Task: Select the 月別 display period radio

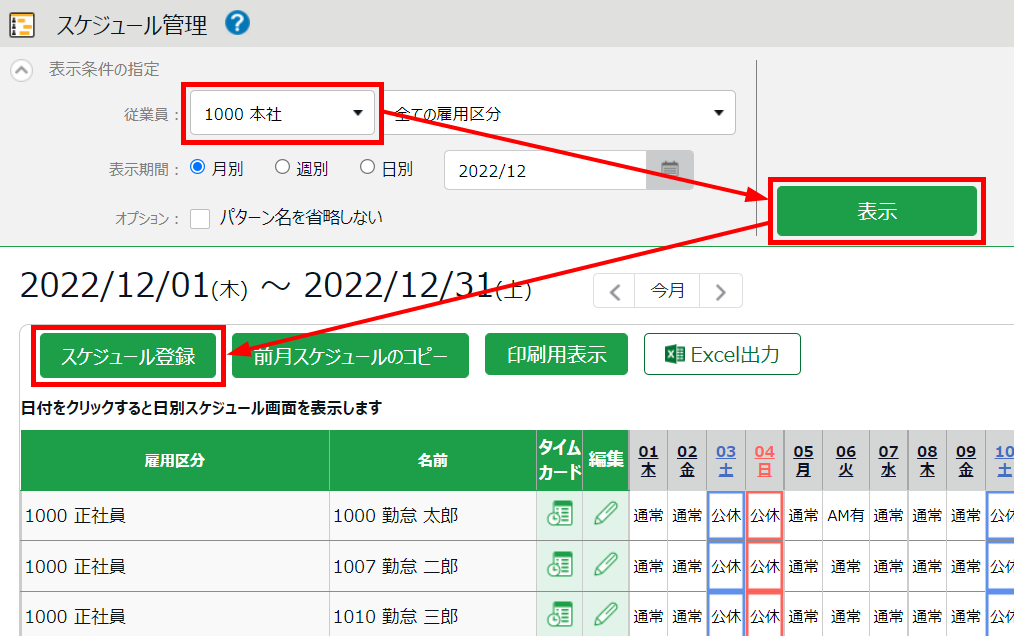Action: [197, 168]
